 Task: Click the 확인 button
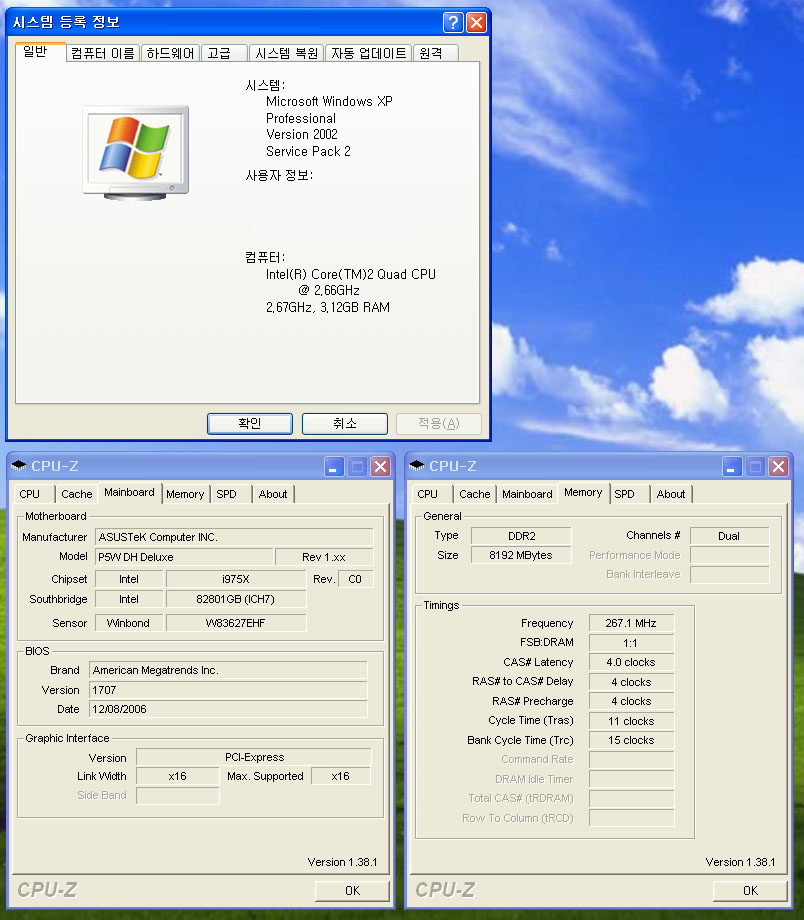point(250,424)
